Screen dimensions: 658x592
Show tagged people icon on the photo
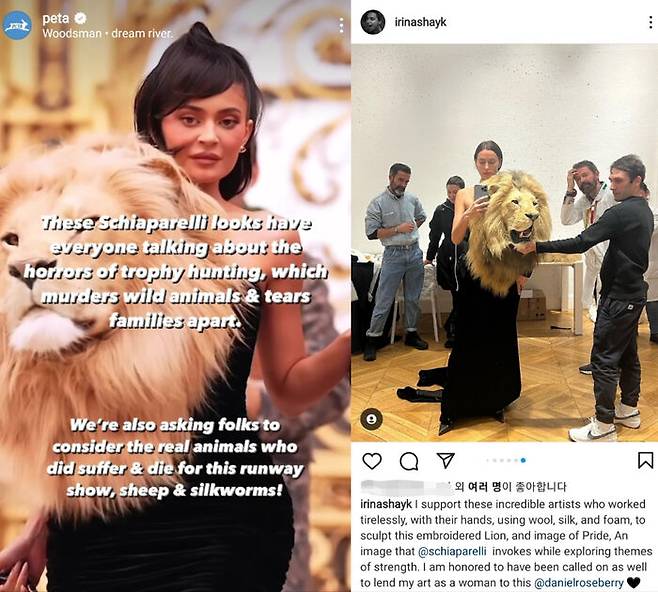[371, 419]
